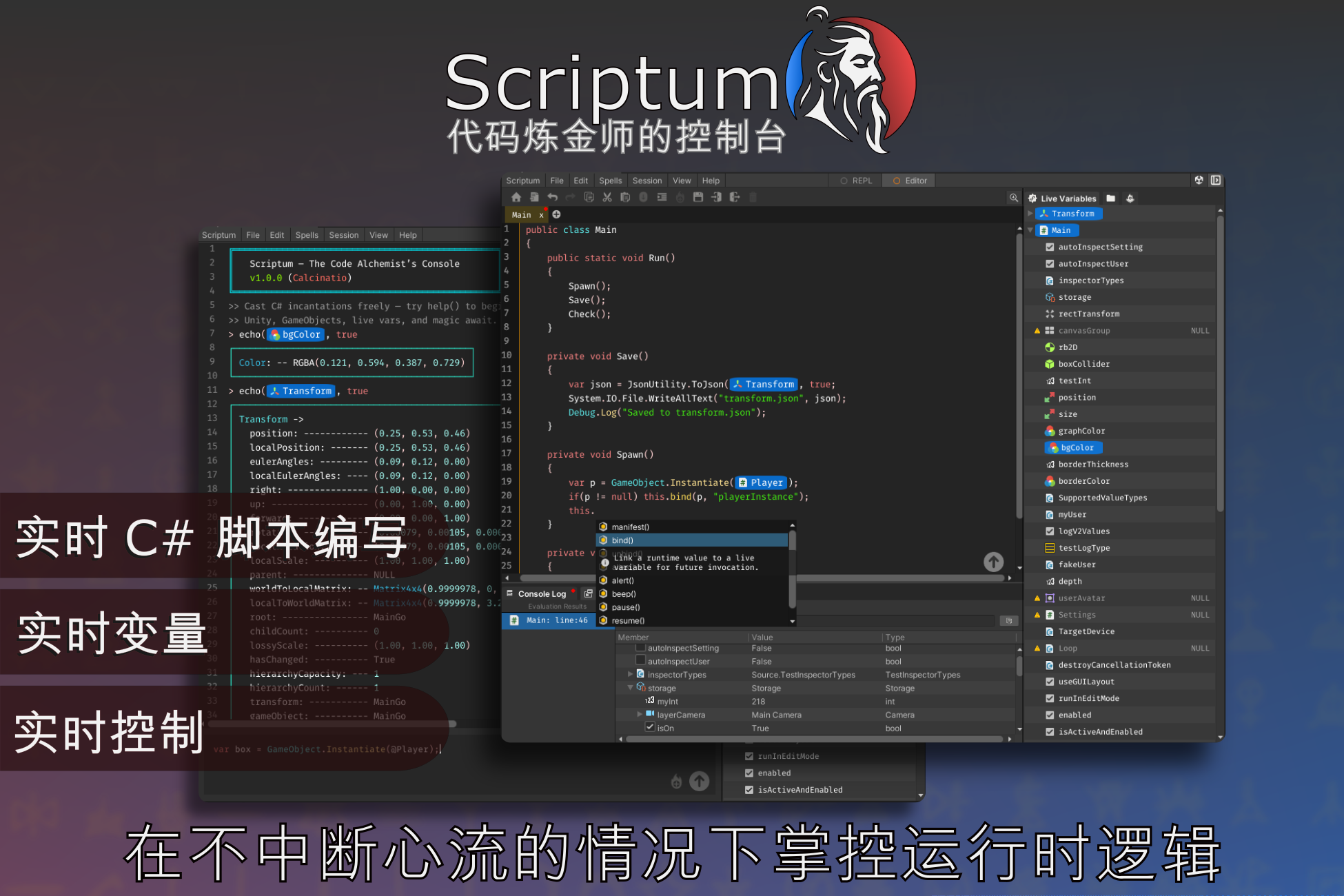Image resolution: width=1344 pixels, height=896 pixels.
Task: Click the floppy disk save icon
Action: click(x=698, y=197)
